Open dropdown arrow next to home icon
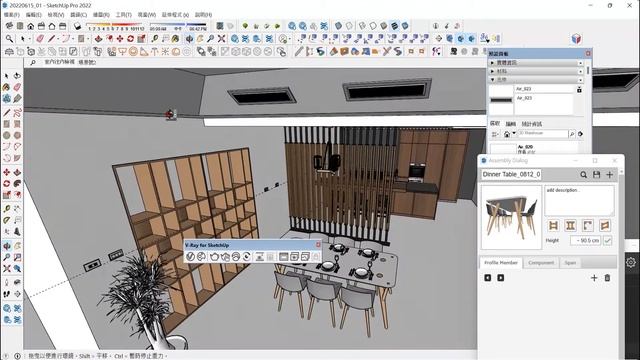Viewport: 640px width, 360px height. pos(514,133)
